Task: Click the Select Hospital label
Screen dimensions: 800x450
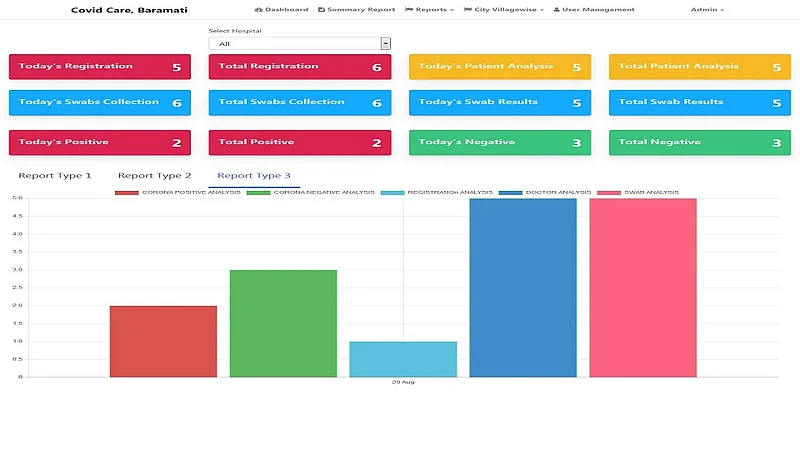Action: [235, 31]
